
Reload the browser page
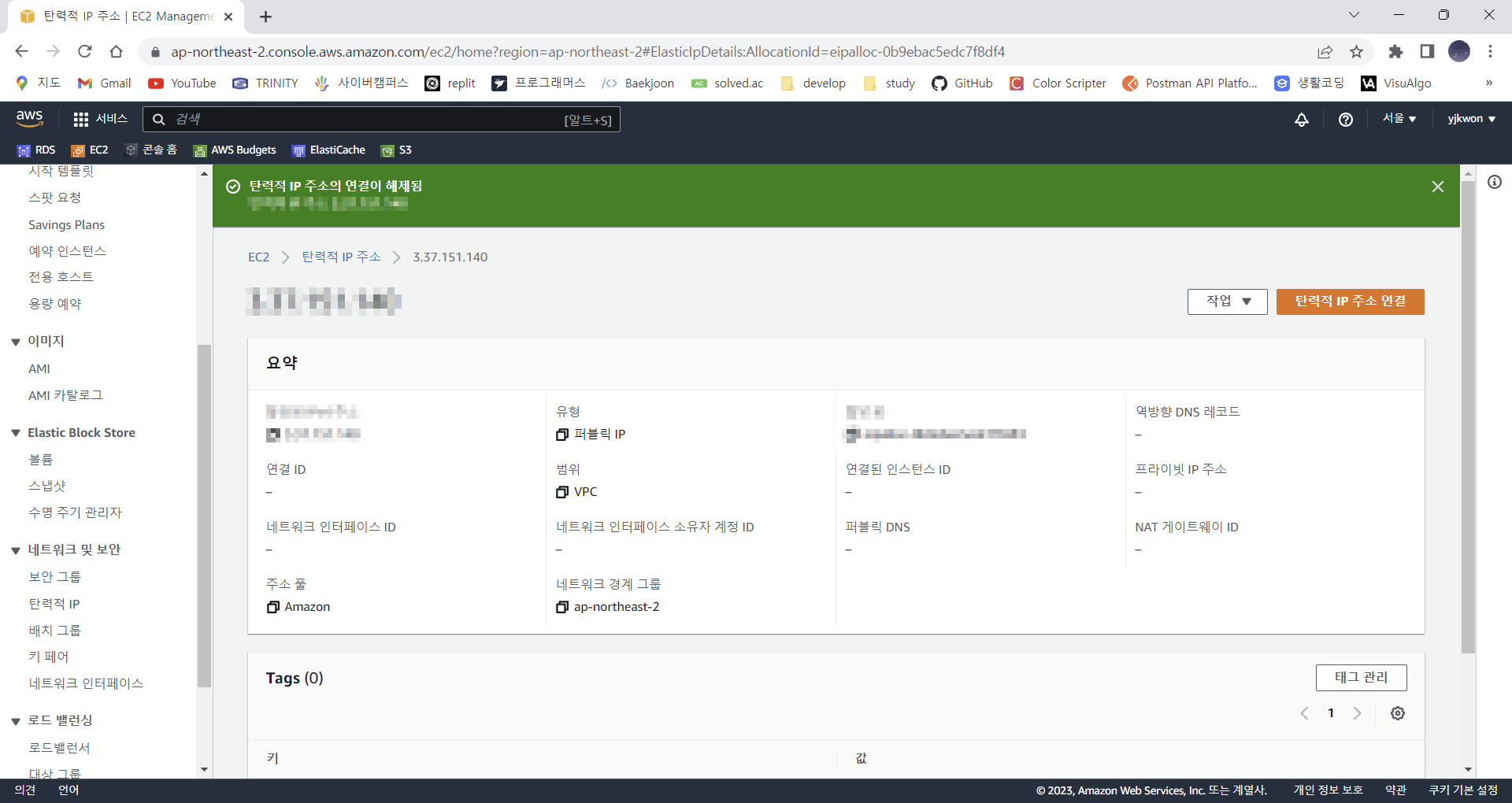pyautogui.click(x=85, y=51)
